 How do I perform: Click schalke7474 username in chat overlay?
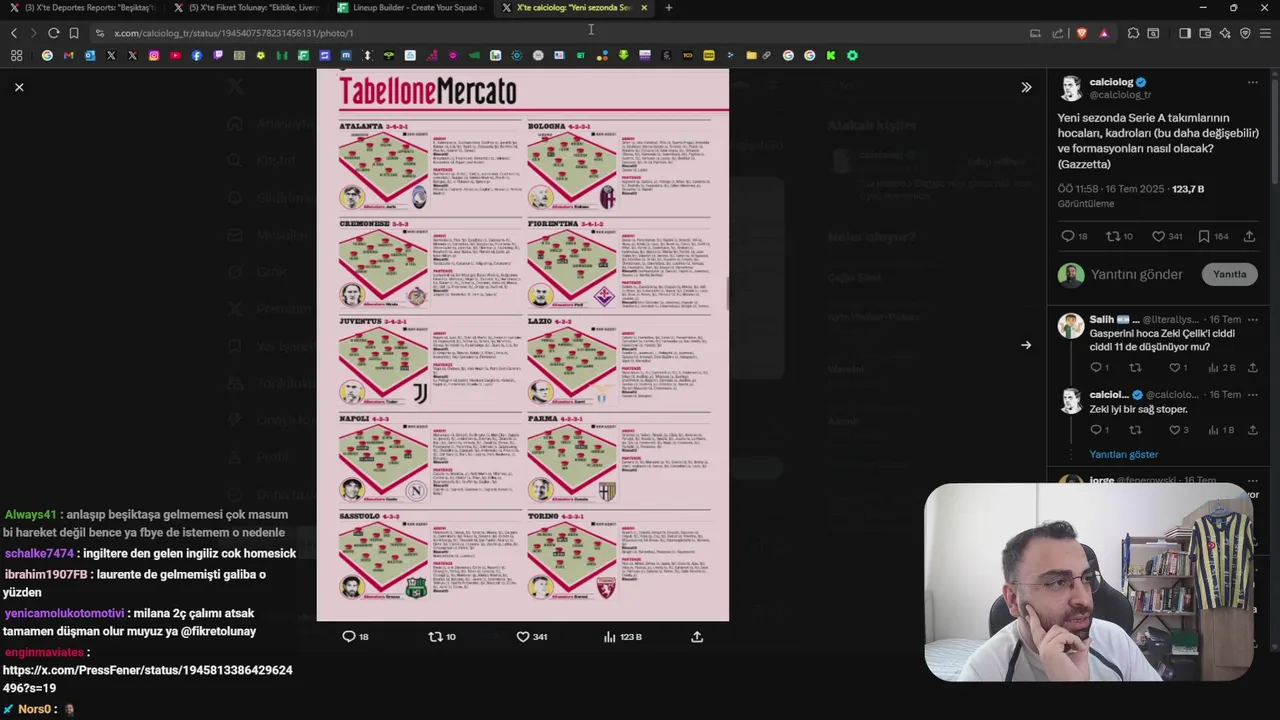39,553
